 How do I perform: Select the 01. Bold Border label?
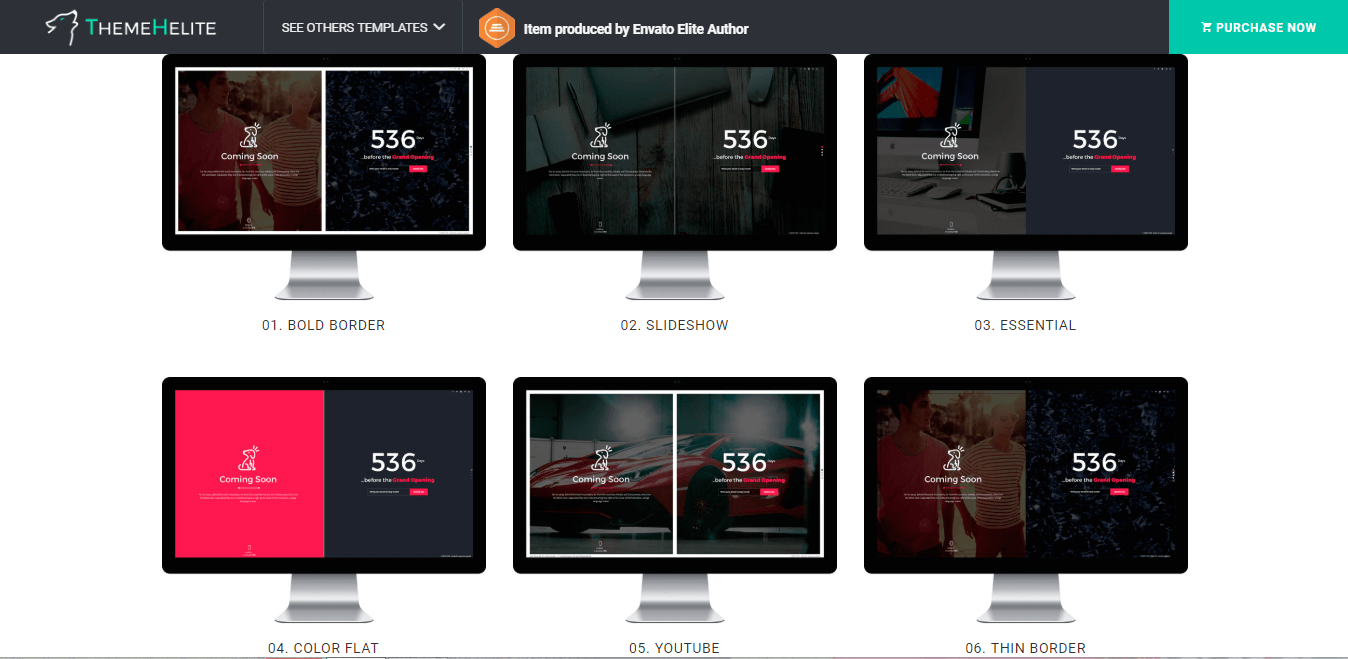tap(323, 325)
